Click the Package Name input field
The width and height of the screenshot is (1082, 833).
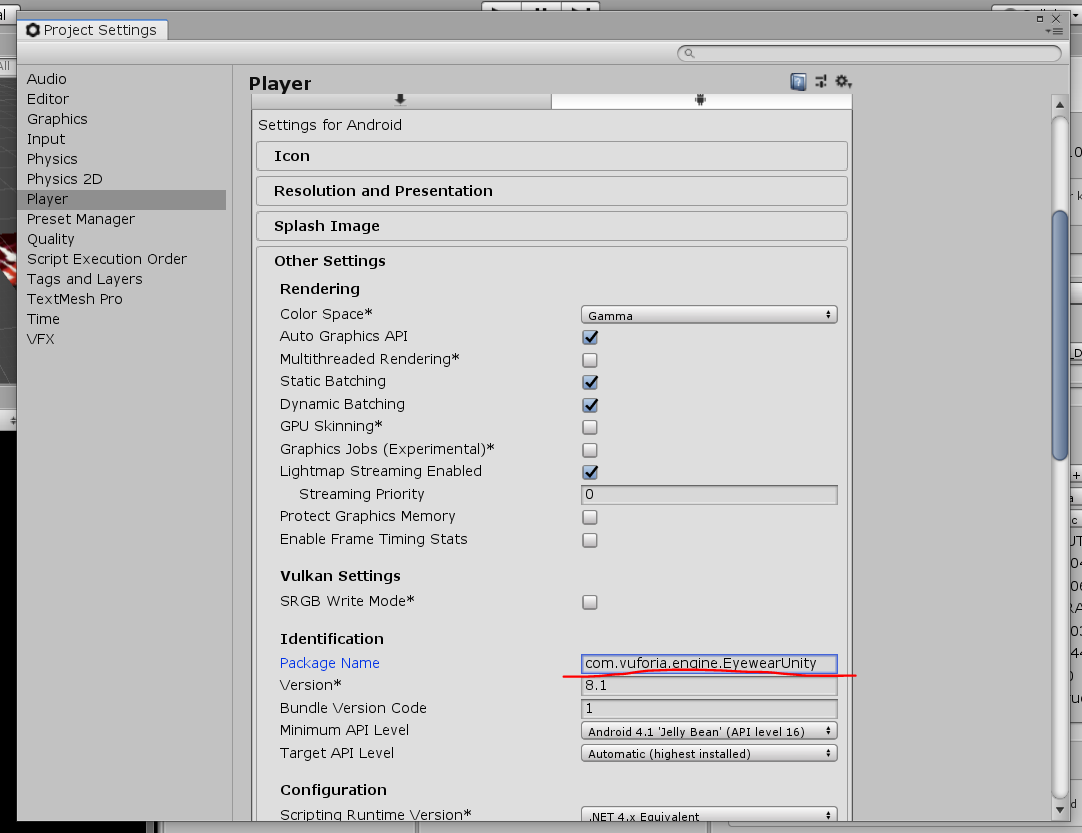[709, 664]
